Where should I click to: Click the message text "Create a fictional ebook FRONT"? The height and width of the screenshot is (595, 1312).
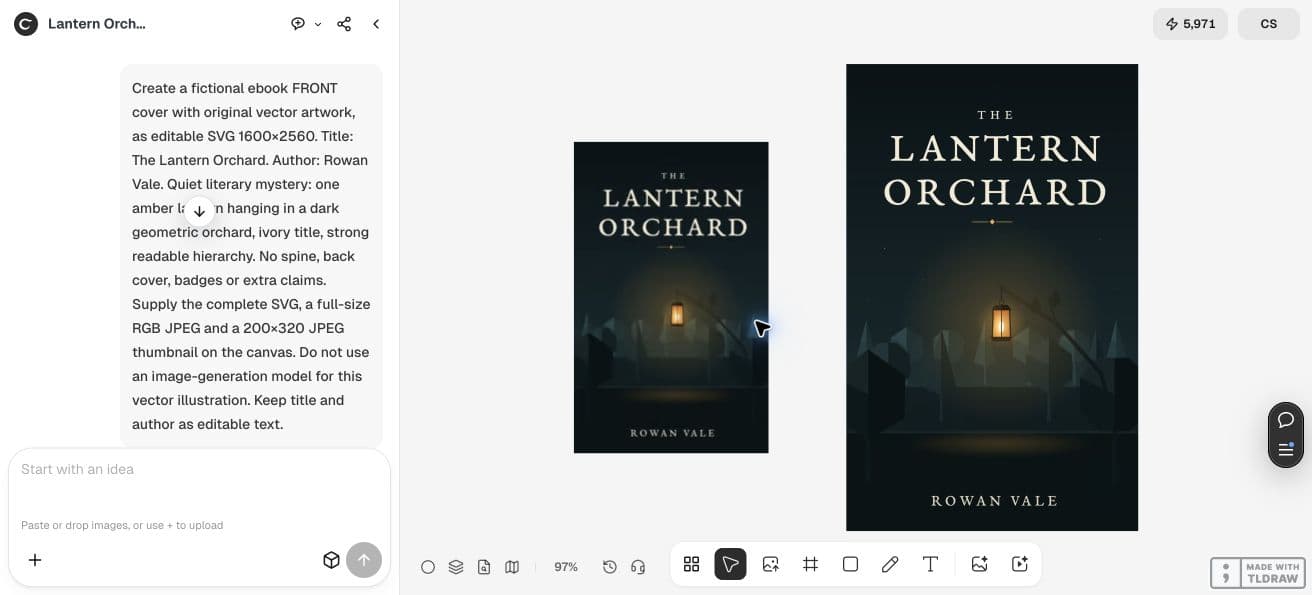coord(235,88)
